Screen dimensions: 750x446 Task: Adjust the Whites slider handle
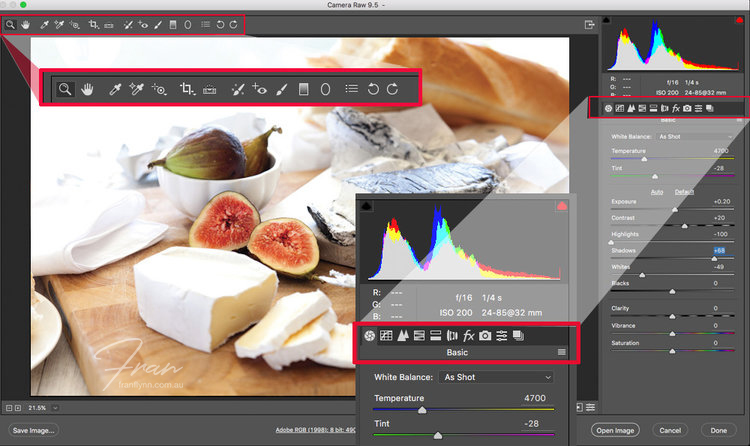tap(642, 275)
